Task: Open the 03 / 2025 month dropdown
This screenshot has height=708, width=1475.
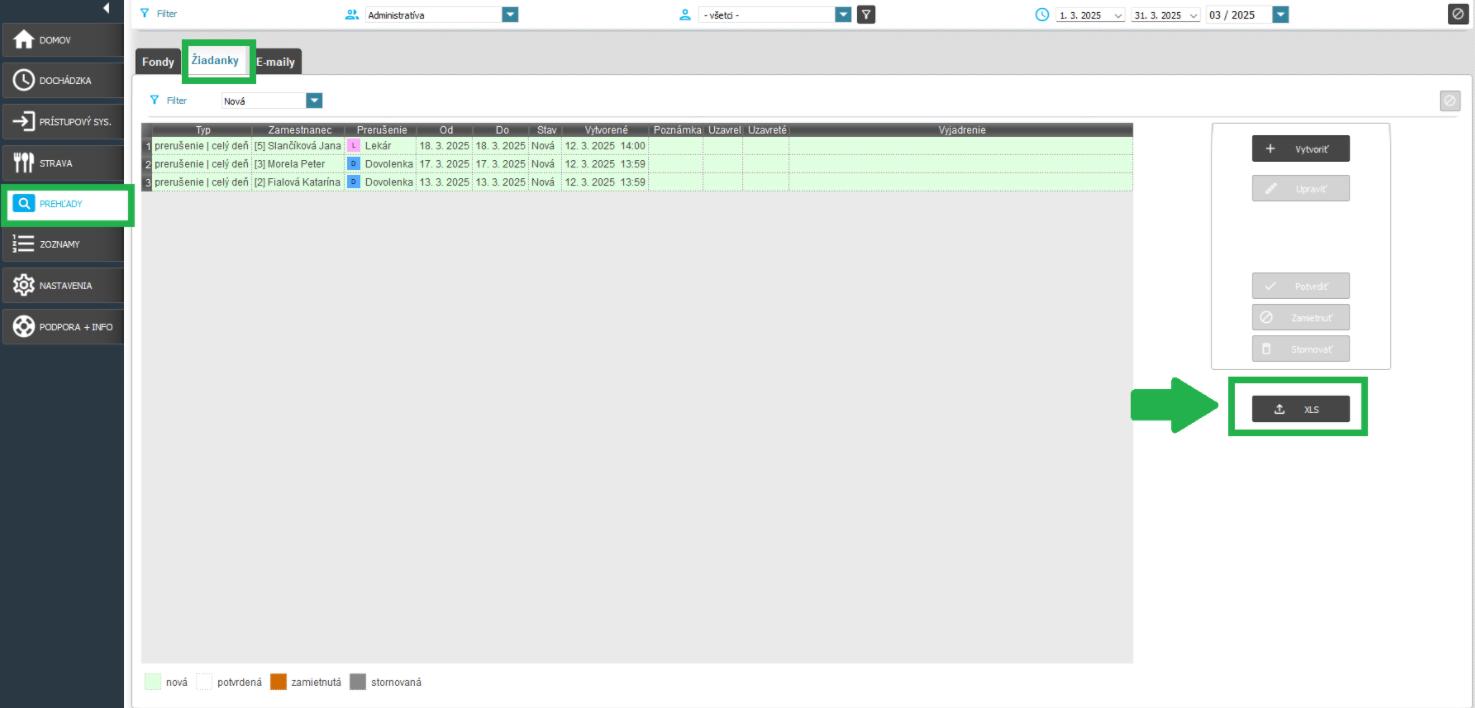Action: click(1280, 15)
